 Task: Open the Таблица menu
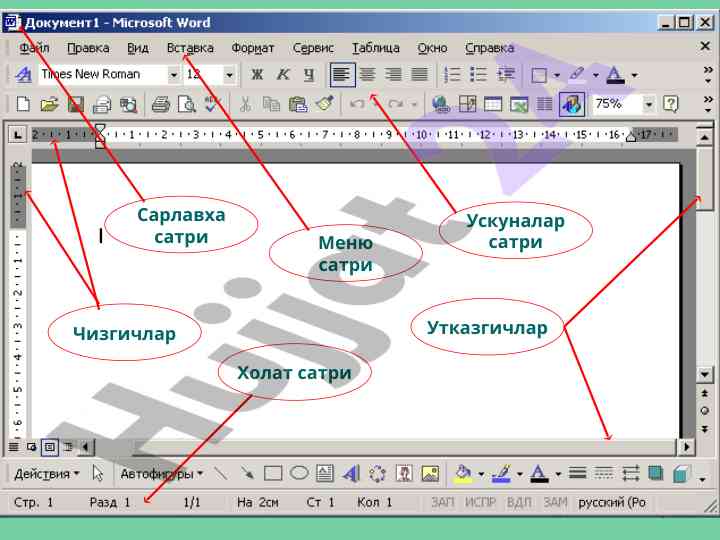tap(376, 48)
